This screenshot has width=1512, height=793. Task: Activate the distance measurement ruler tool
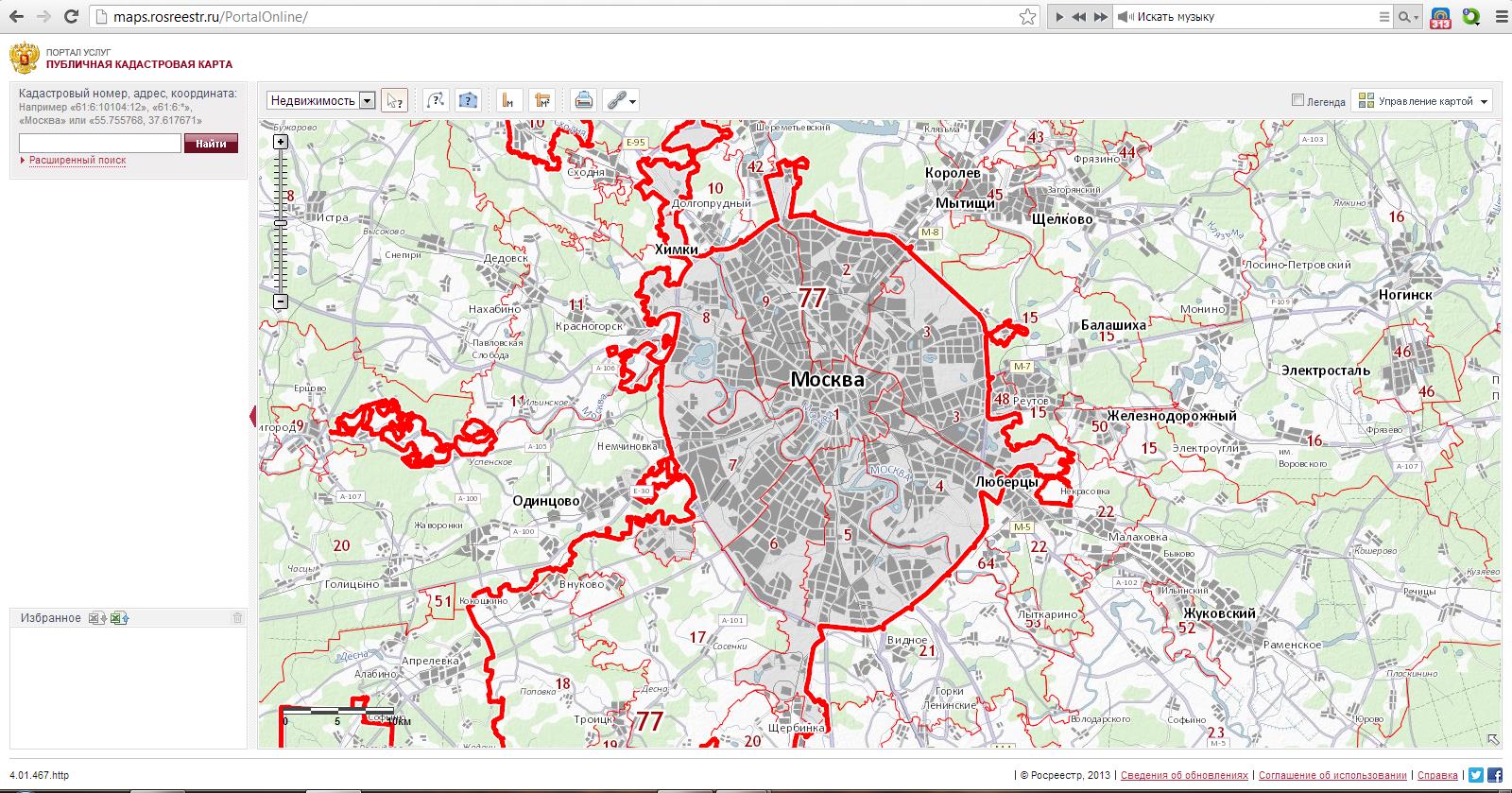pyautogui.click(x=509, y=100)
